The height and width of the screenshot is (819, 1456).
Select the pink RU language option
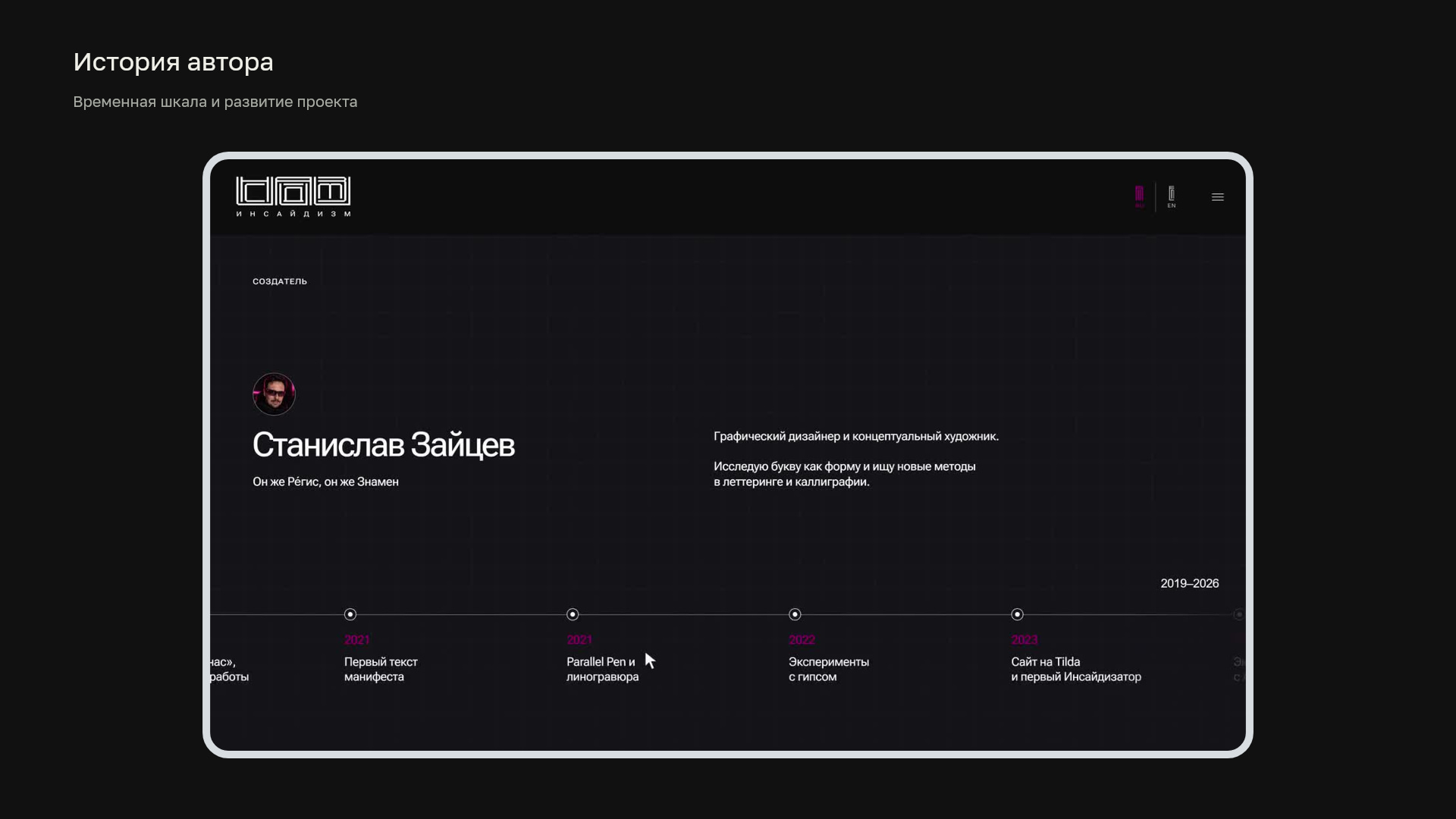point(1139,196)
